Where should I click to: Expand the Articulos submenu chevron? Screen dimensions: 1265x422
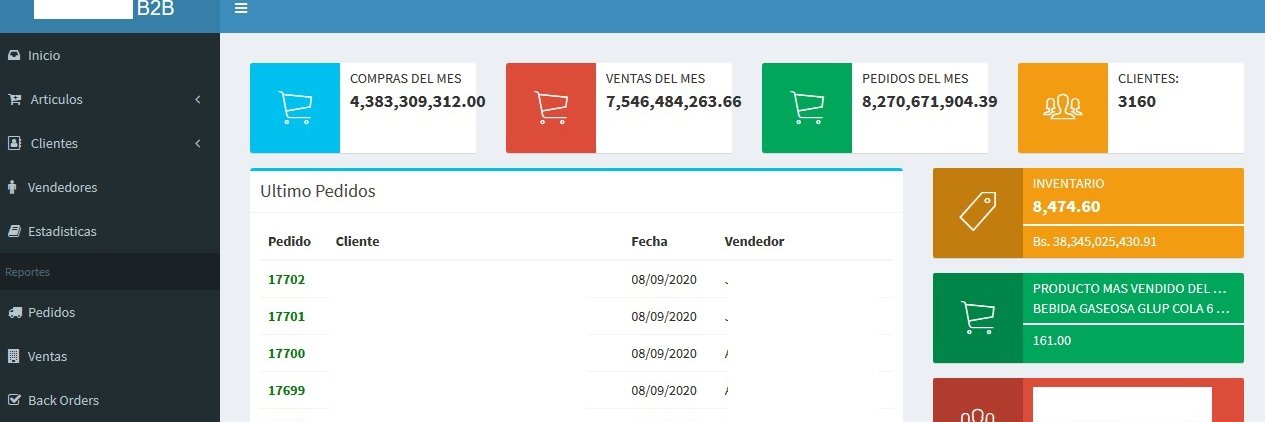(x=198, y=99)
